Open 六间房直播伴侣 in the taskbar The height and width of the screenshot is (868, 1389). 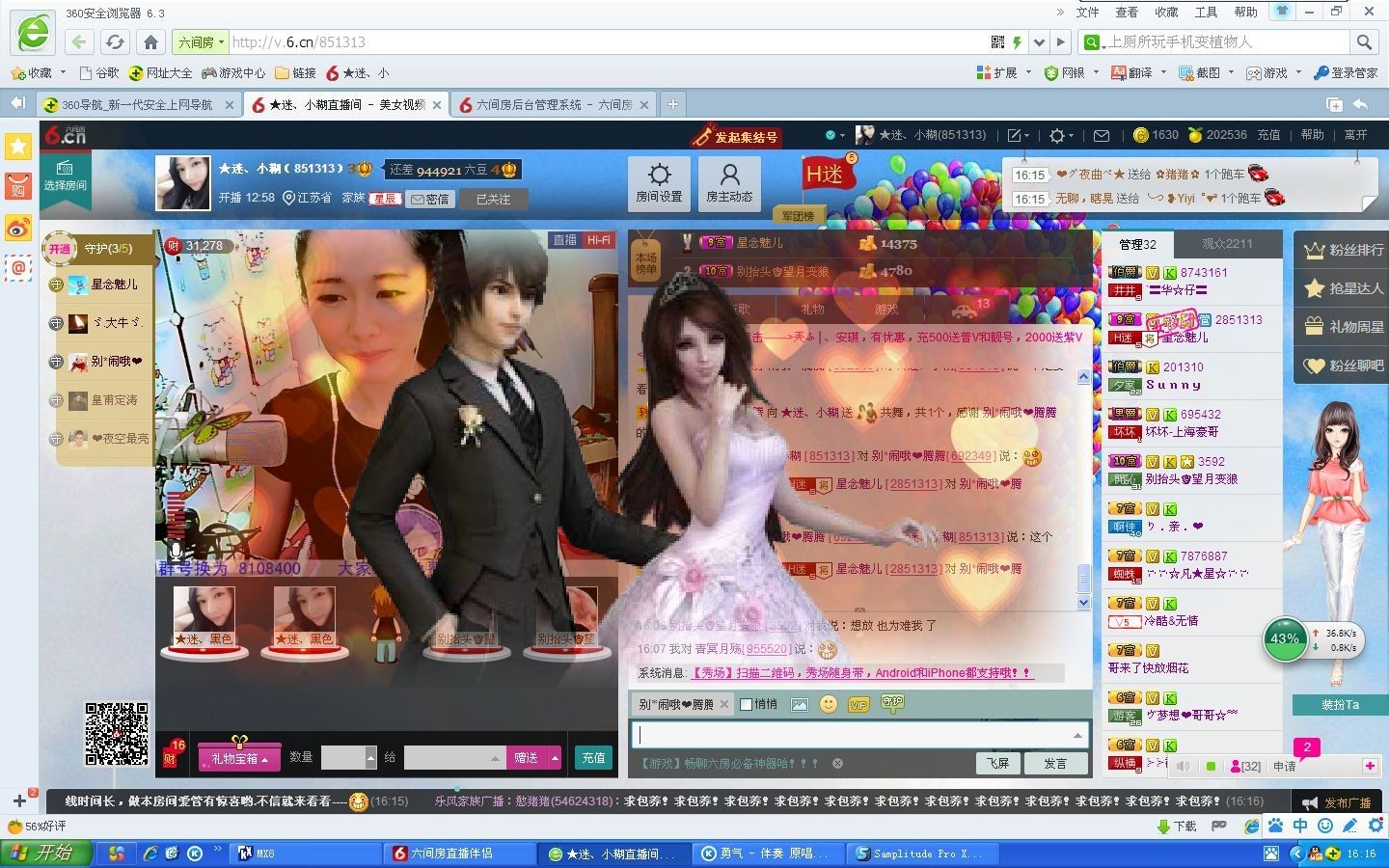(461, 854)
